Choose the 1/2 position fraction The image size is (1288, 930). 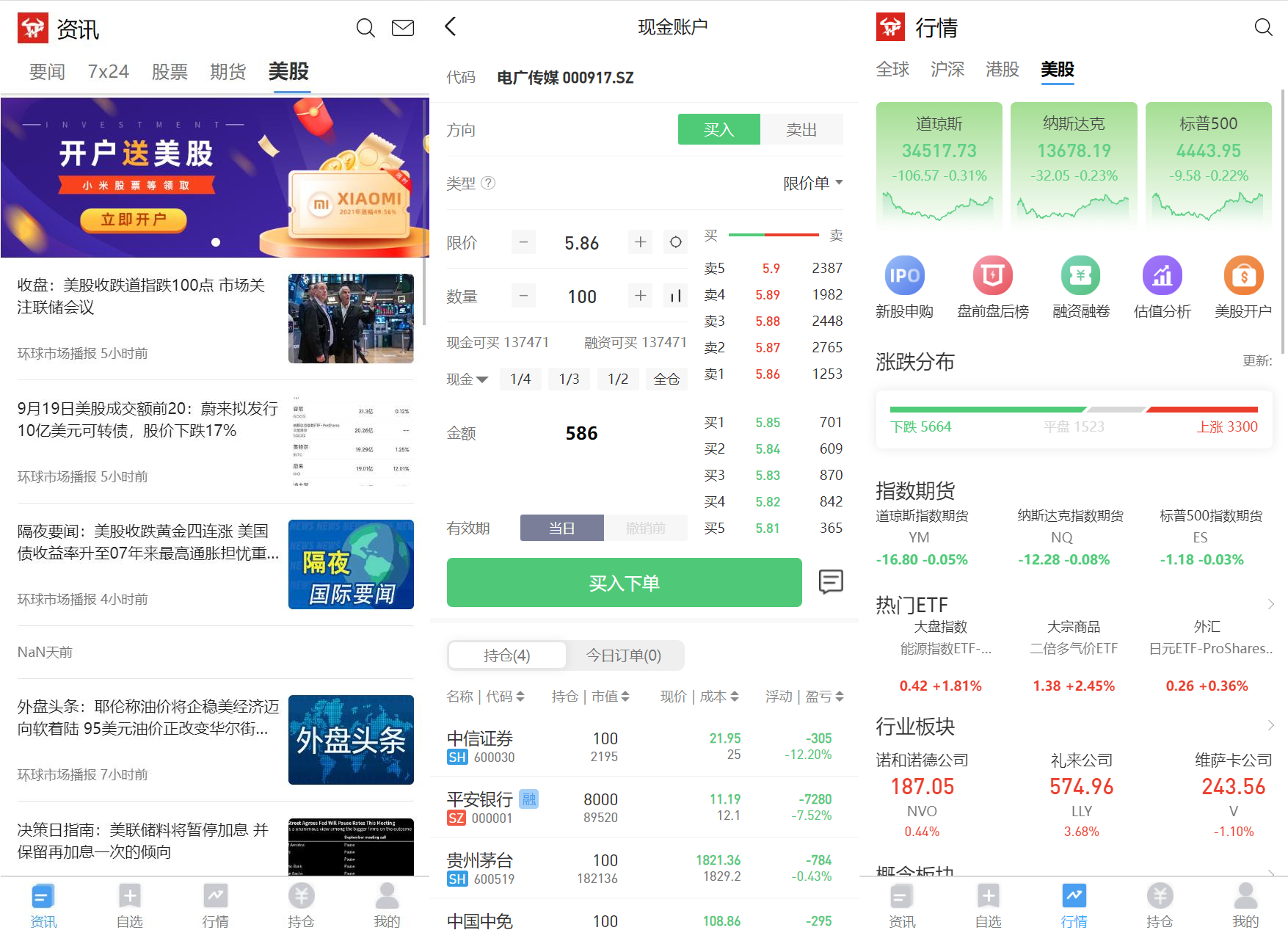[618, 379]
